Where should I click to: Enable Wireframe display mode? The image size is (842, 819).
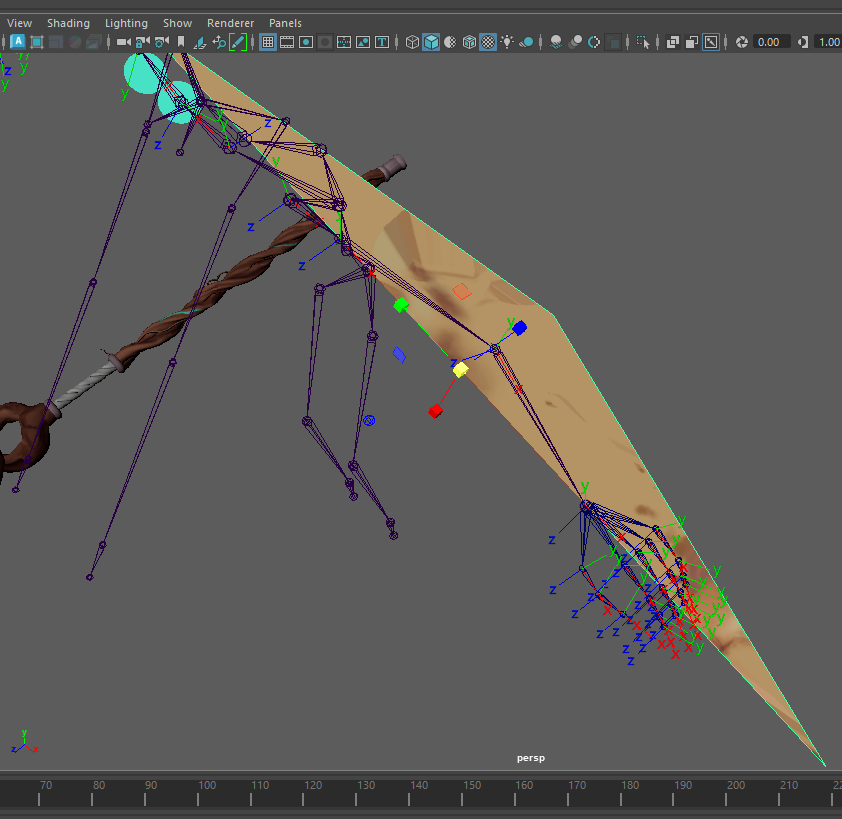412,42
